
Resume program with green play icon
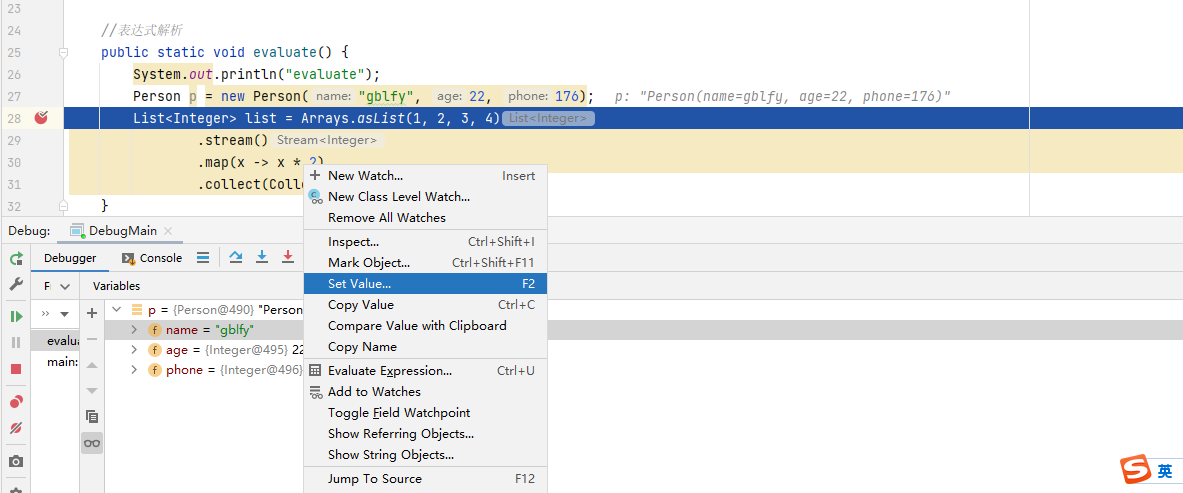16,316
